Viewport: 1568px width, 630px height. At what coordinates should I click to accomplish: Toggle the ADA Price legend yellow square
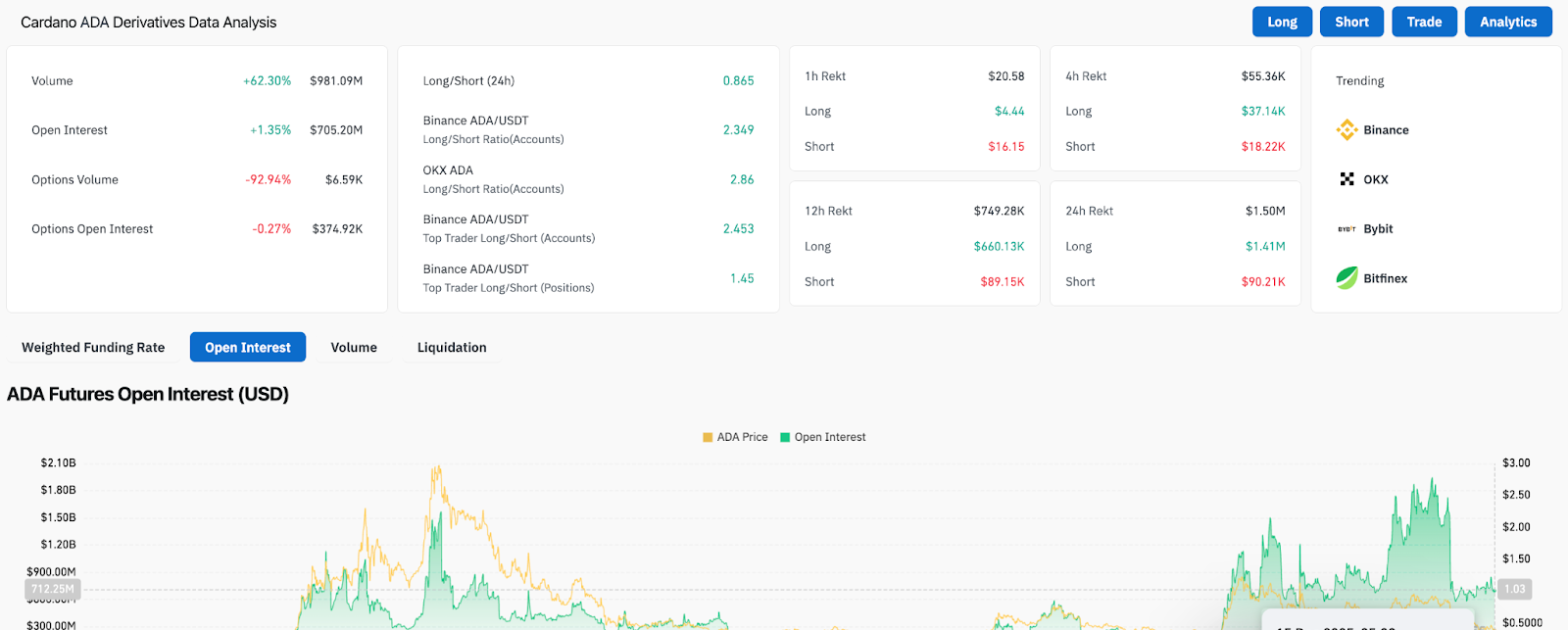(x=708, y=438)
